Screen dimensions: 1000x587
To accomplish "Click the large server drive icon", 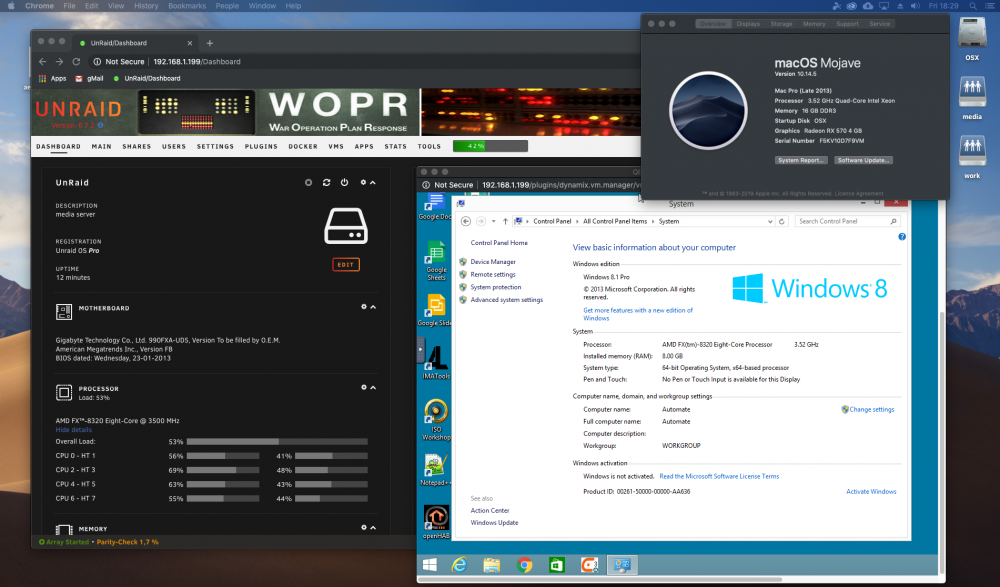I will [346, 227].
